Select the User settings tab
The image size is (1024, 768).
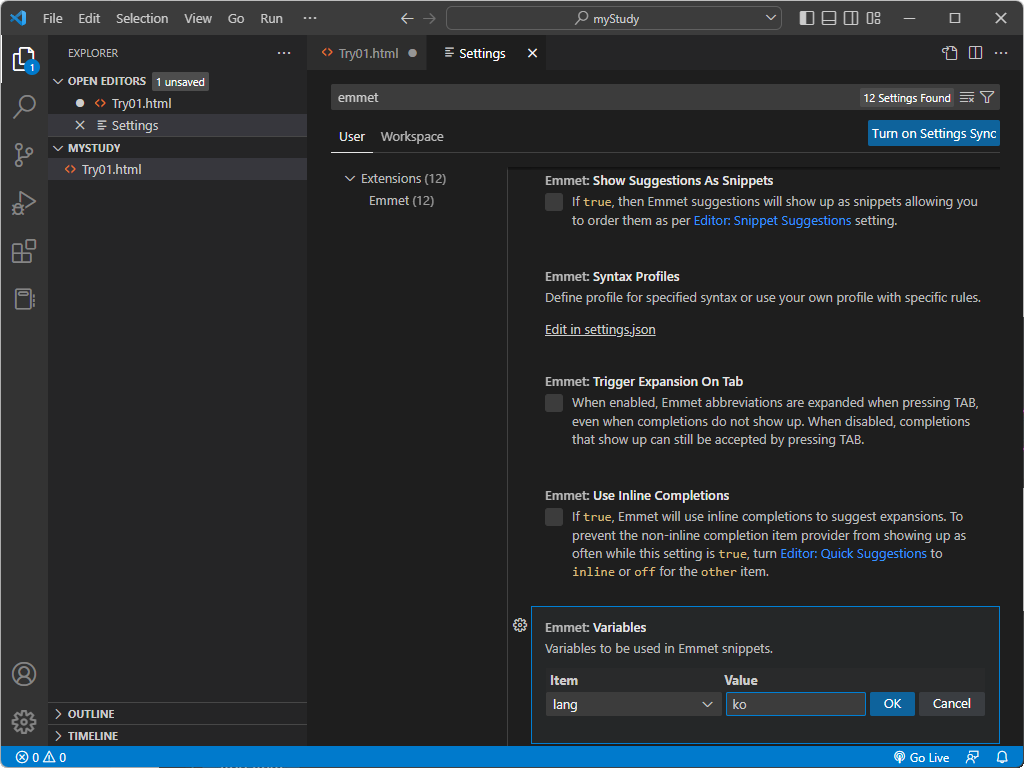click(351, 136)
